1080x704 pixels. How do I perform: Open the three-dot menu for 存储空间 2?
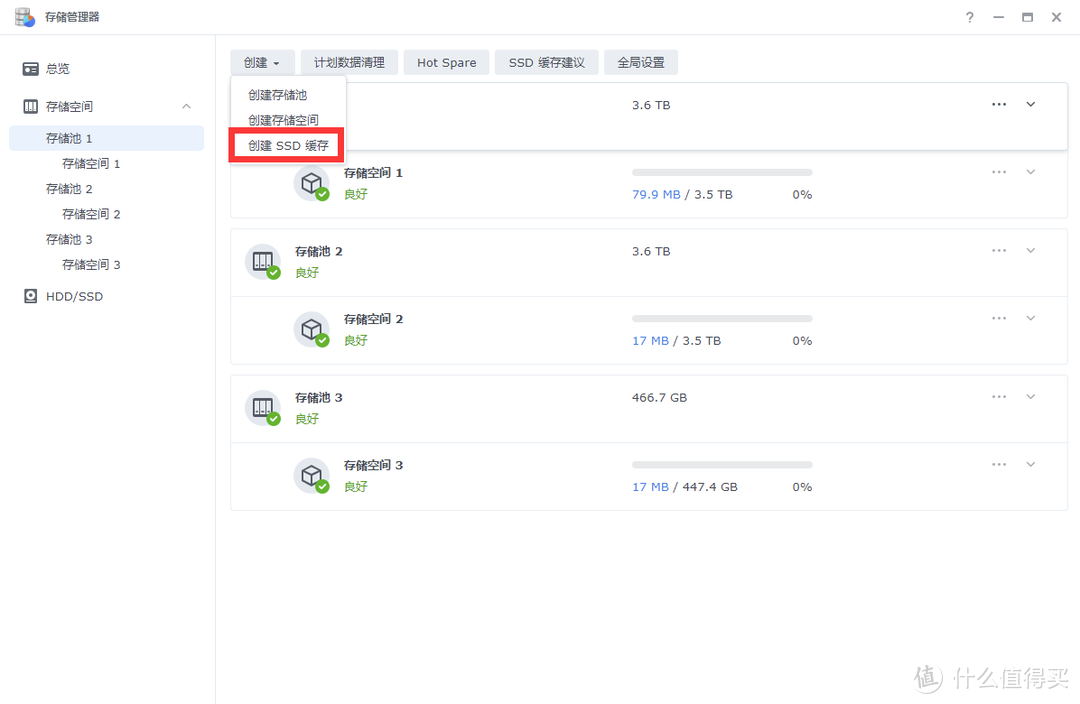pyautogui.click(x=998, y=318)
